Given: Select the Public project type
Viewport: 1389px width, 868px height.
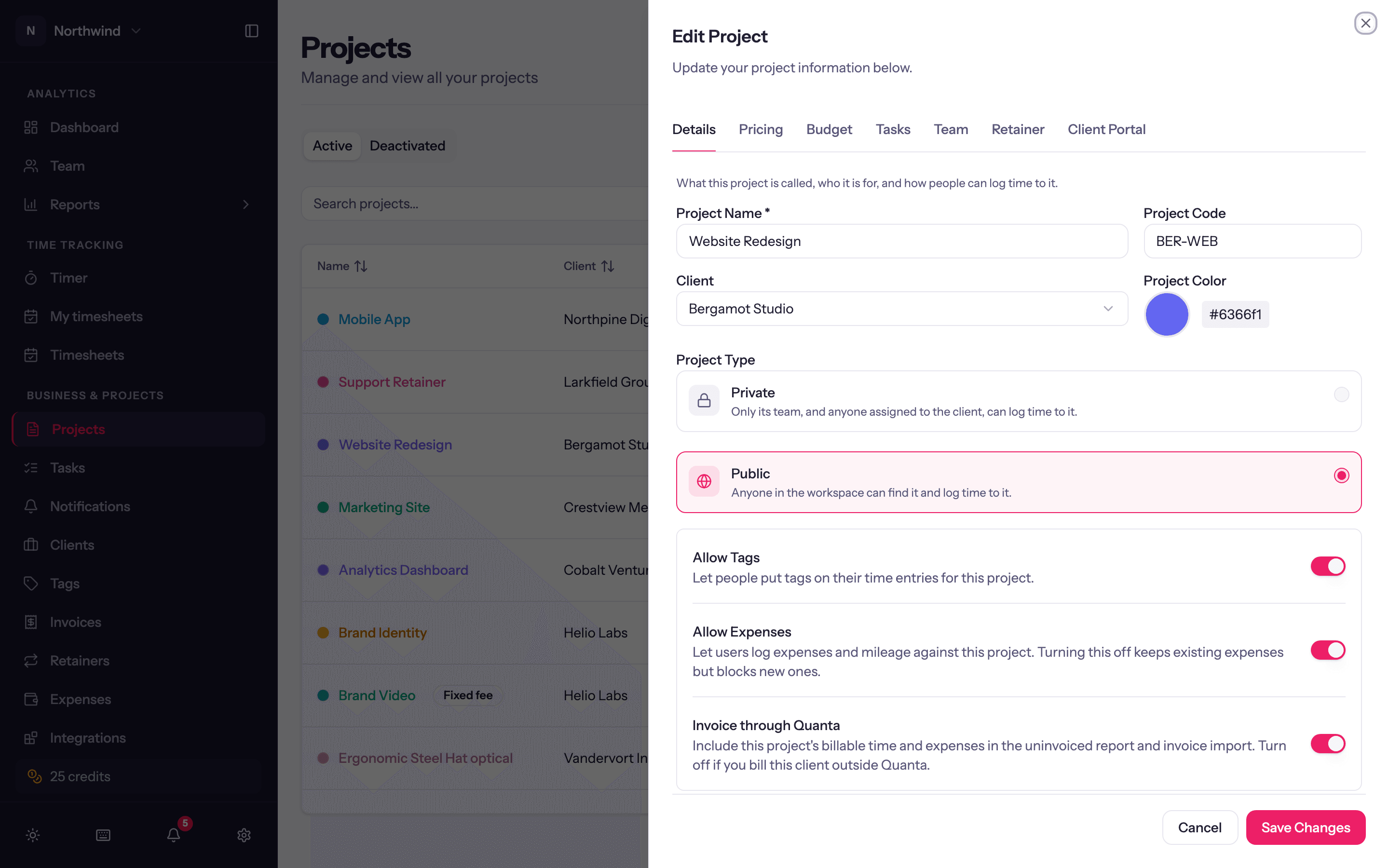Looking at the screenshot, I should point(1018,482).
